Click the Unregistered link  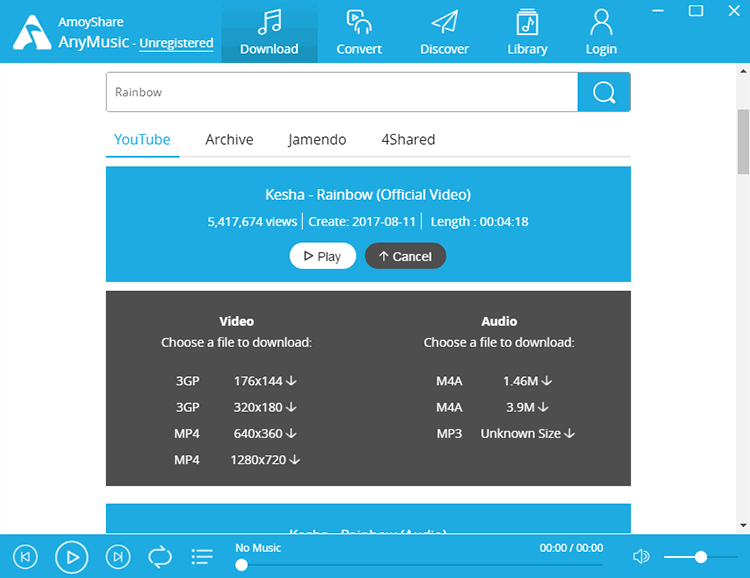[176, 43]
